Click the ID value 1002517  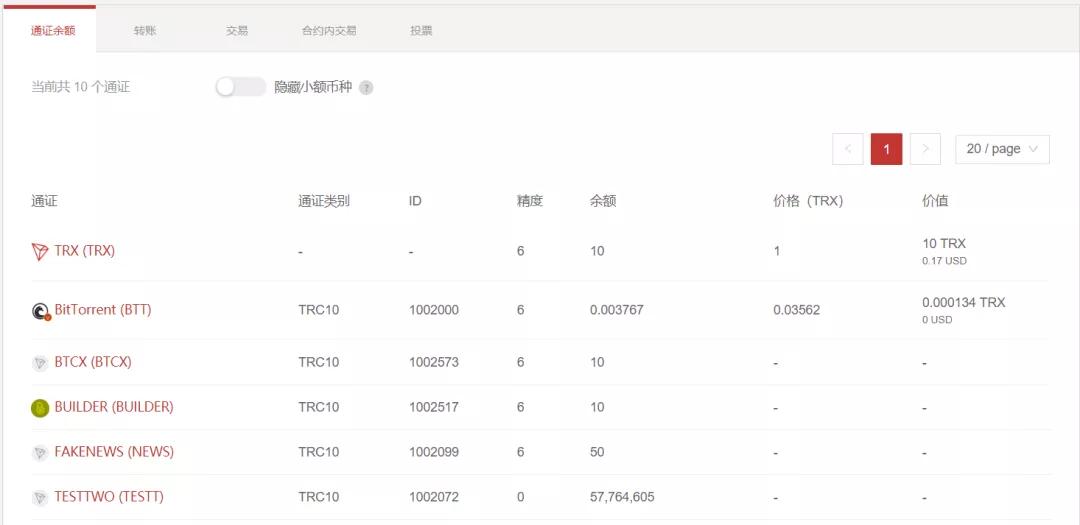(x=434, y=406)
